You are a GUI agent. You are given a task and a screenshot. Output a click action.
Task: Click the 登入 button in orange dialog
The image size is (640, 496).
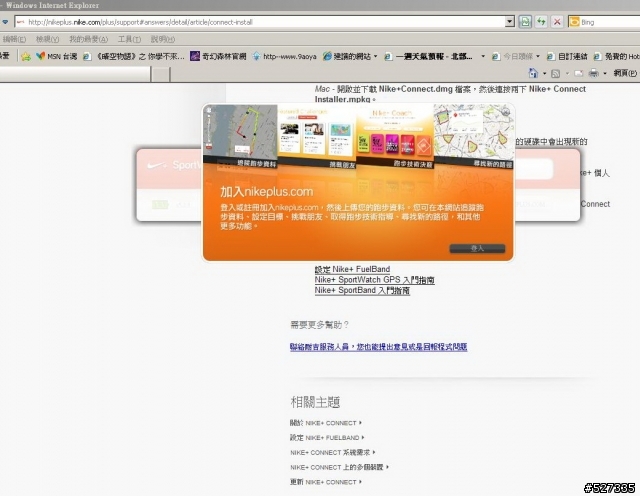pos(477,248)
